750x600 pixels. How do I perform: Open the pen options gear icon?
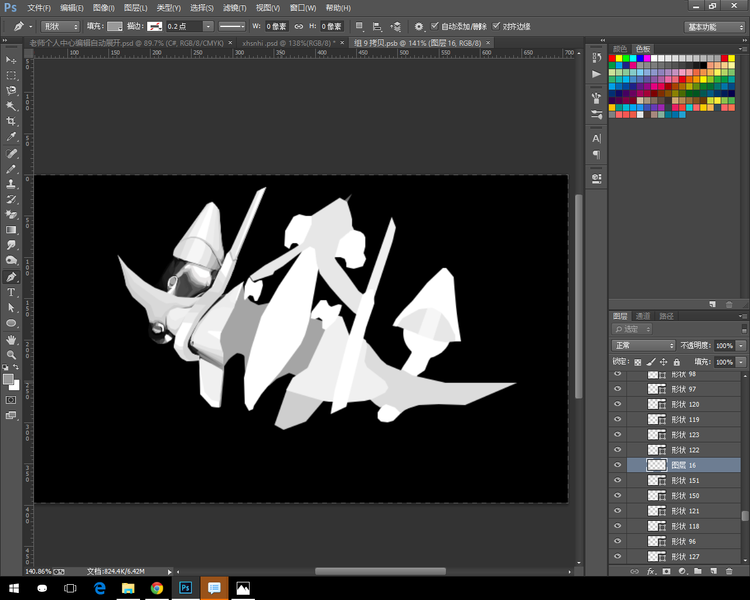419,26
